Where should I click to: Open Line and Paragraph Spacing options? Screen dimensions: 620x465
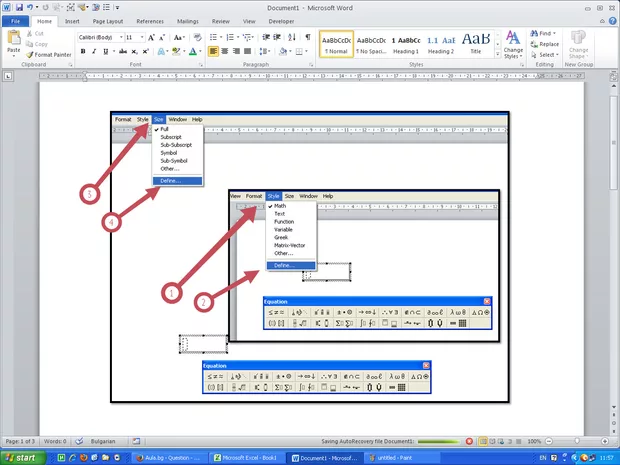pyautogui.click(x=263, y=51)
